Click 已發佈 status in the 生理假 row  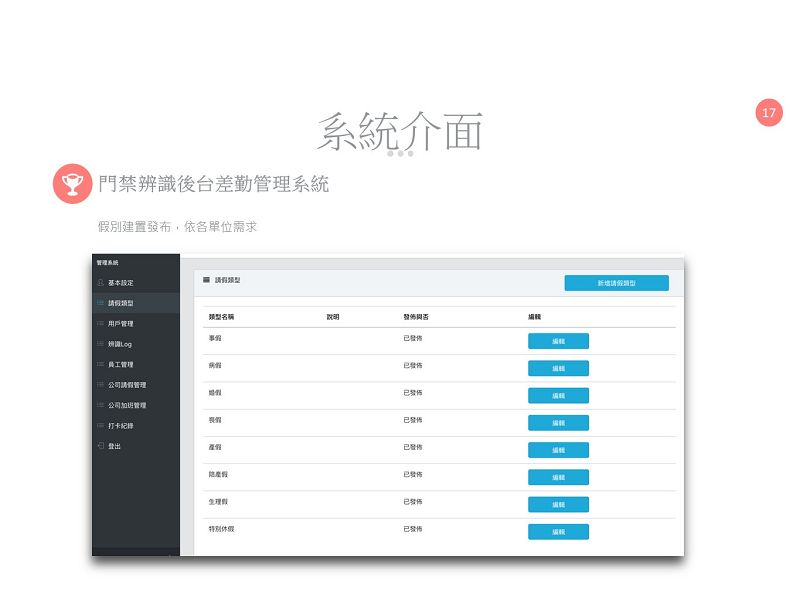[413, 502]
